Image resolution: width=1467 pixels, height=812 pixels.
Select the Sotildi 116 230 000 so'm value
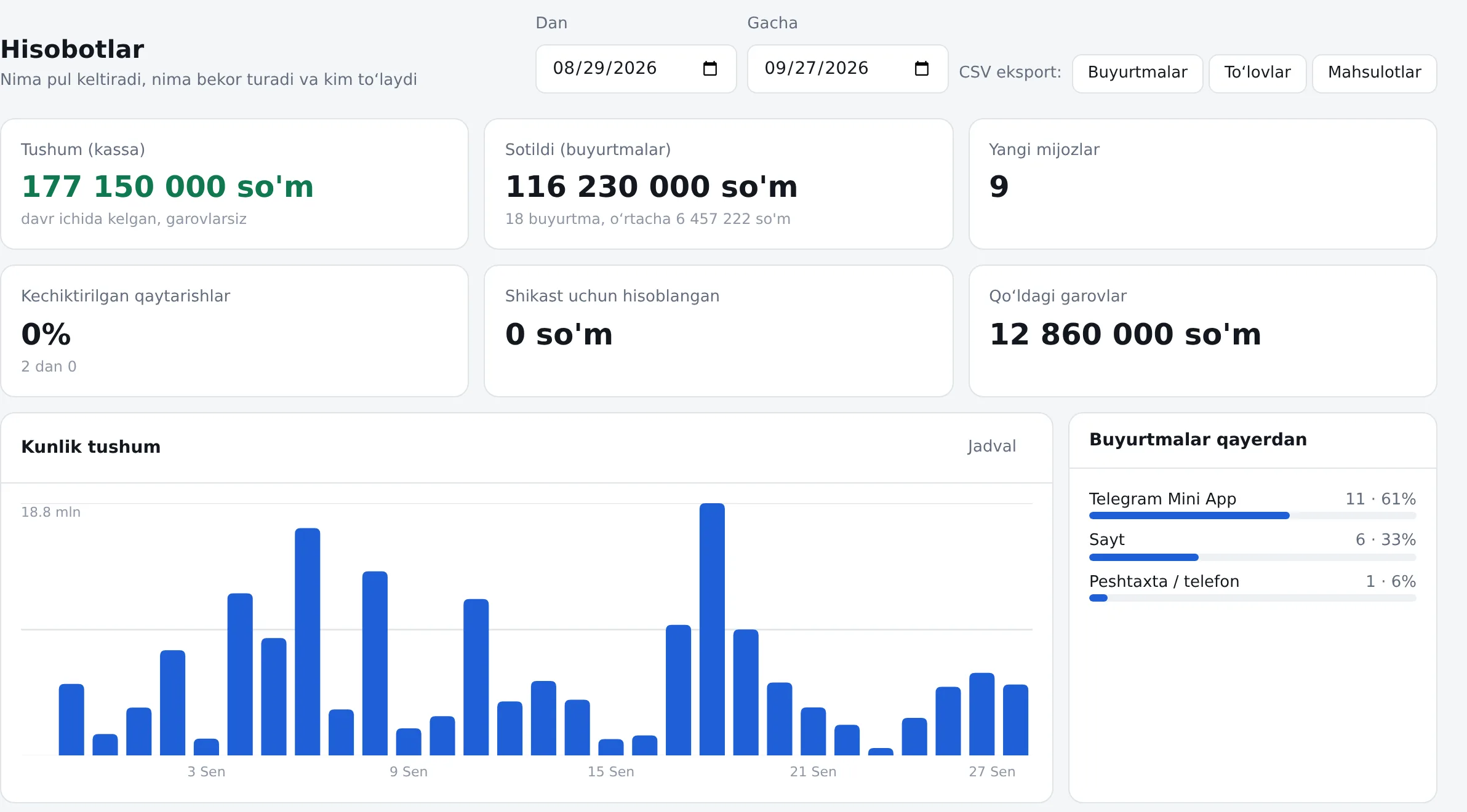(x=651, y=186)
